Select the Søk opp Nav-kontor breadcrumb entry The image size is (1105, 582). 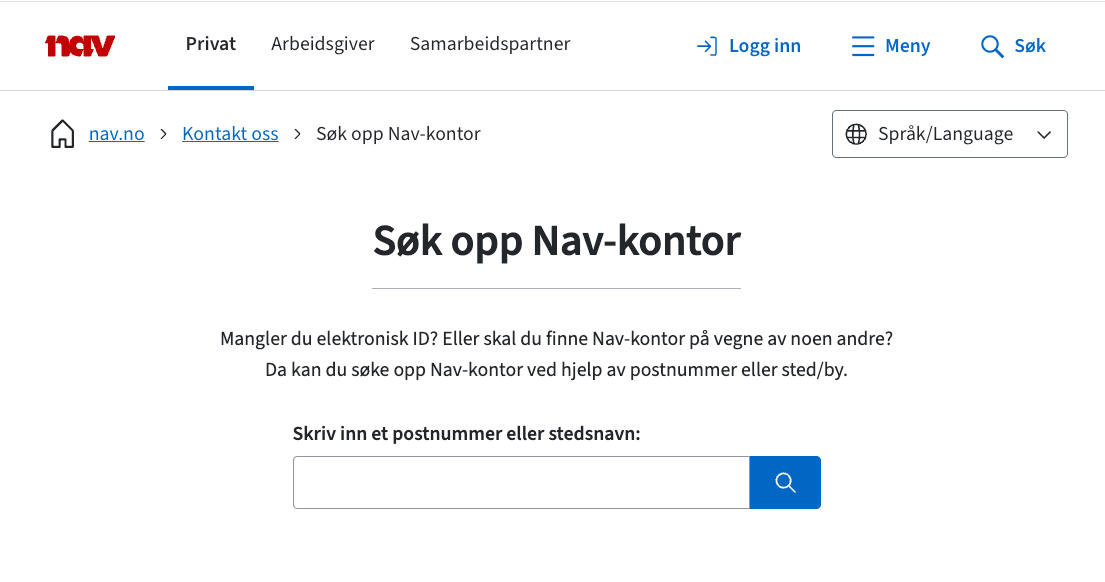point(398,133)
